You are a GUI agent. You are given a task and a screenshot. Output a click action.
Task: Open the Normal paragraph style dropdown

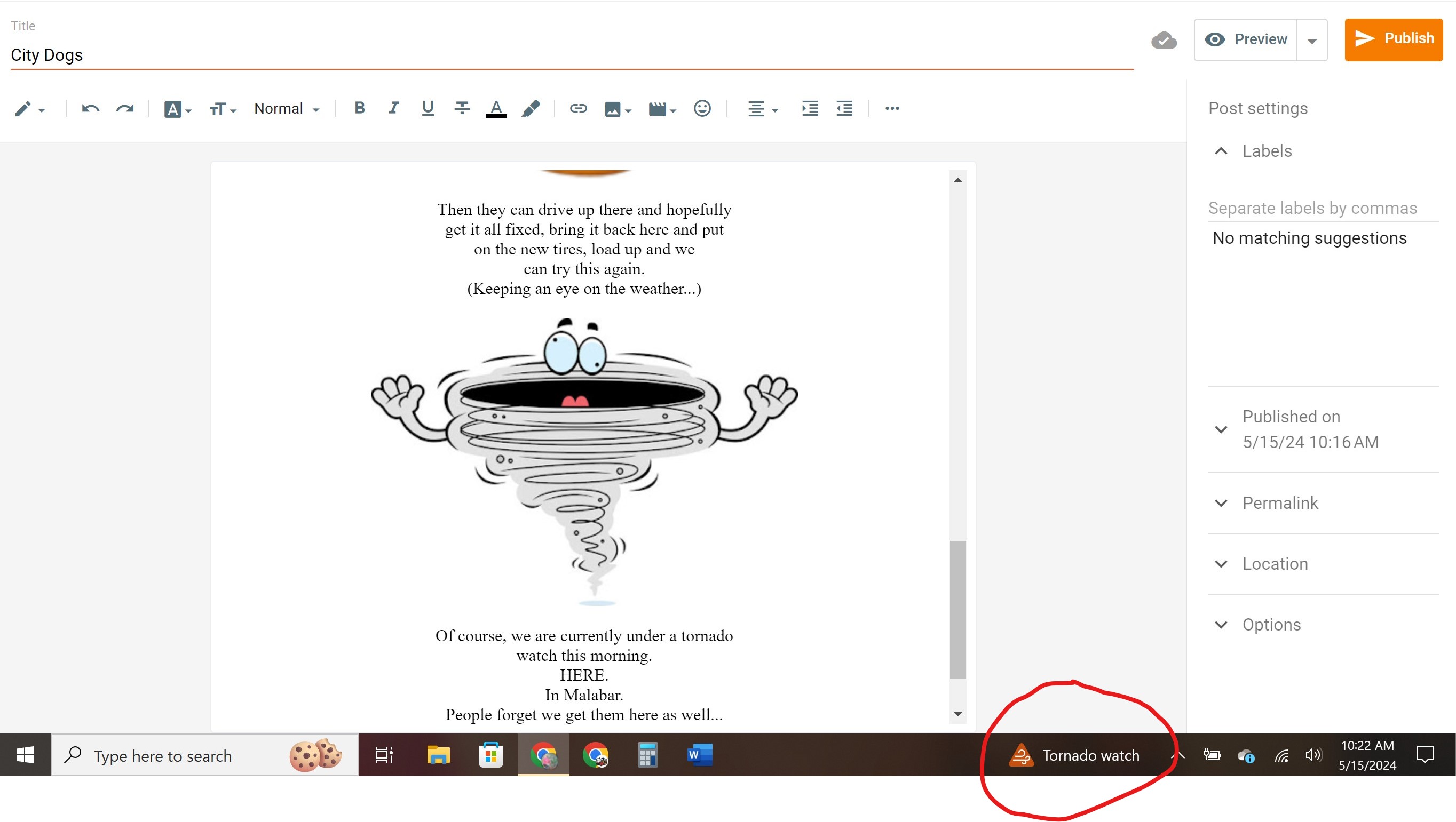click(x=287, y=108)
